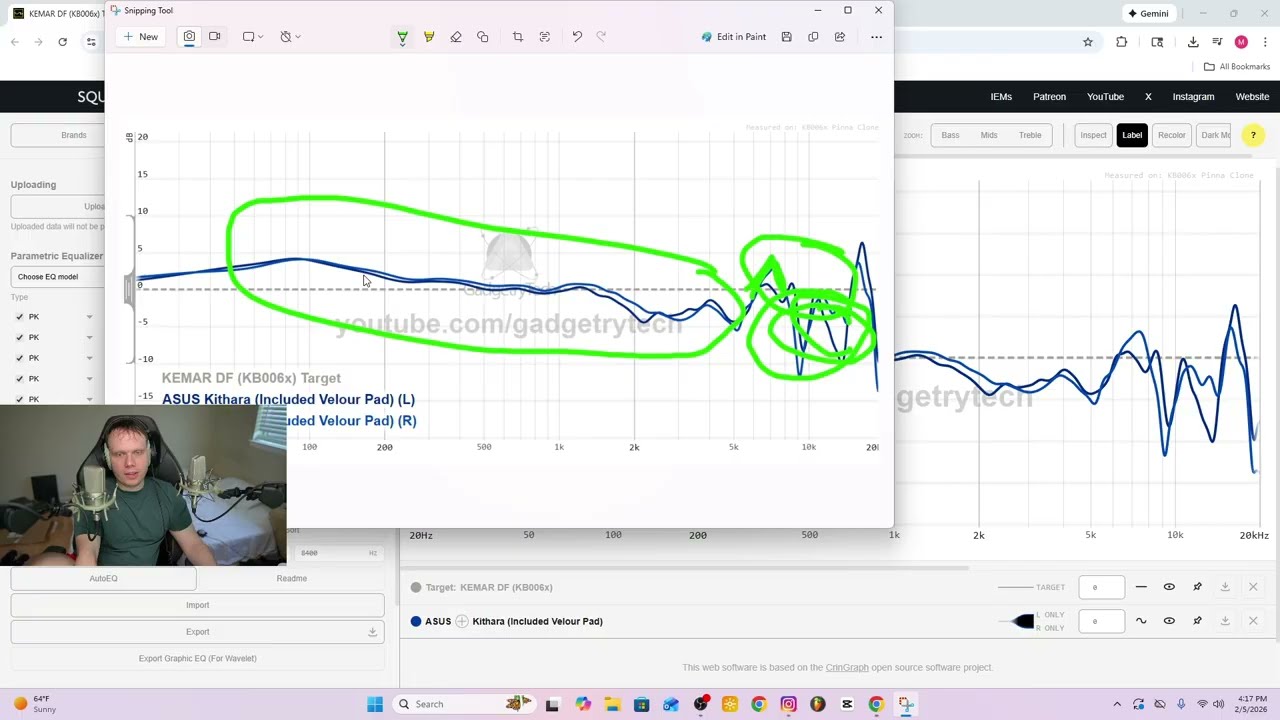
Task: Open the CrinGraph project link
Action: [x=847, y=667]
